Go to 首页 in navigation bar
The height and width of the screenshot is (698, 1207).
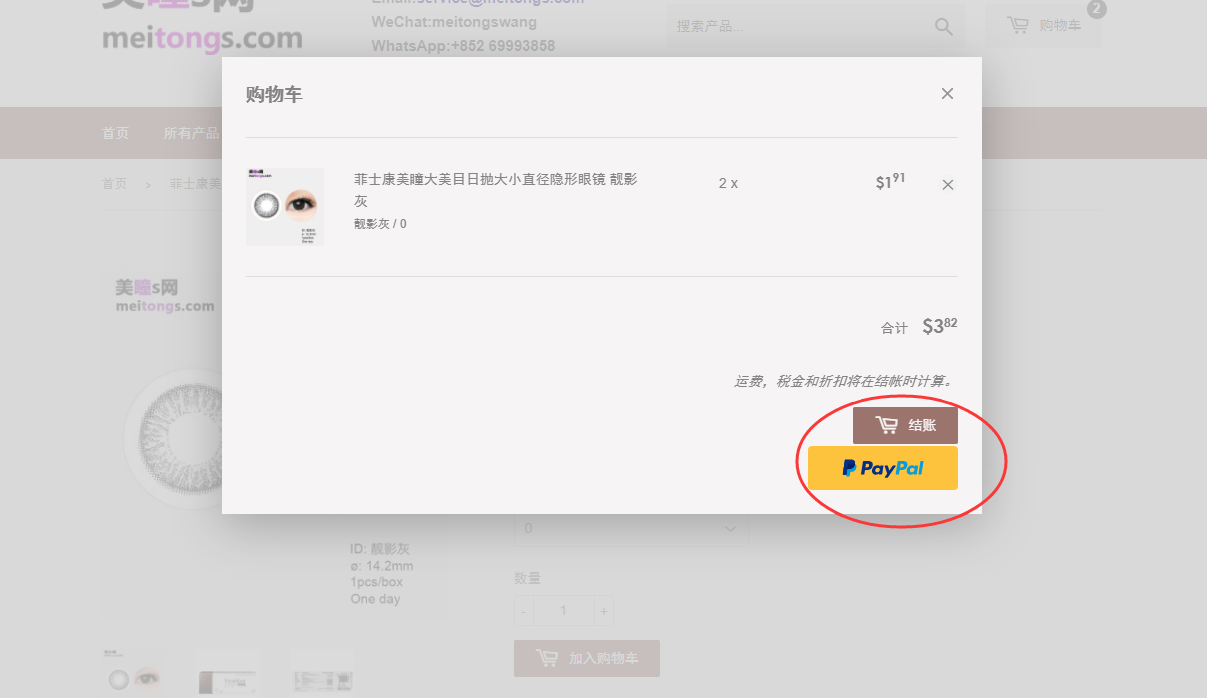115,133
